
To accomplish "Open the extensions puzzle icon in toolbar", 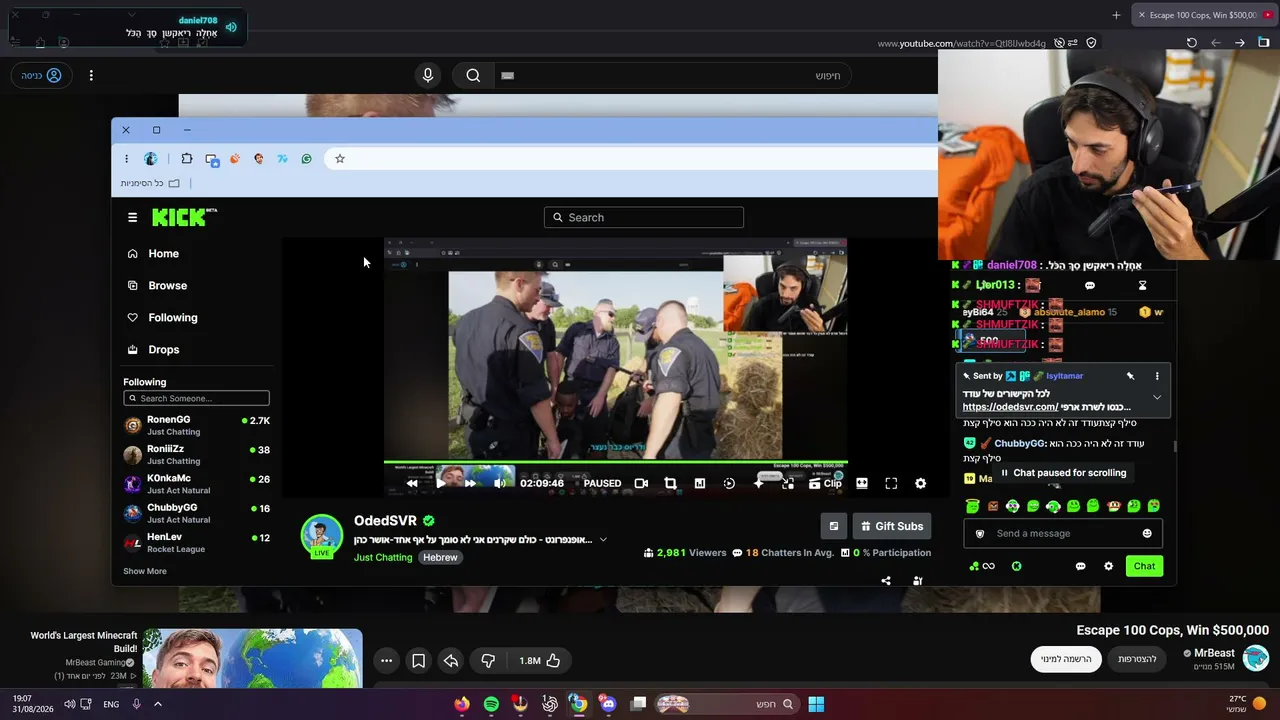I will [x=187, y=159].
